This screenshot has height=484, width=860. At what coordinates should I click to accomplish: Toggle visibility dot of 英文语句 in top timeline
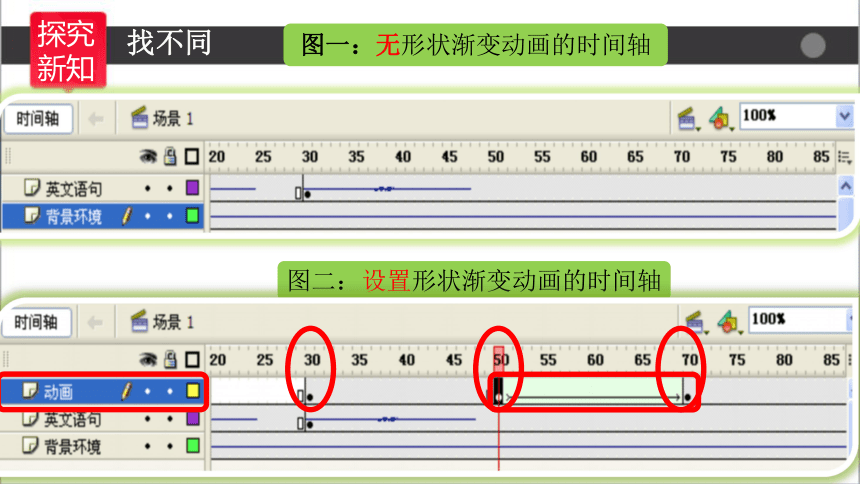(x=148, y=188)
